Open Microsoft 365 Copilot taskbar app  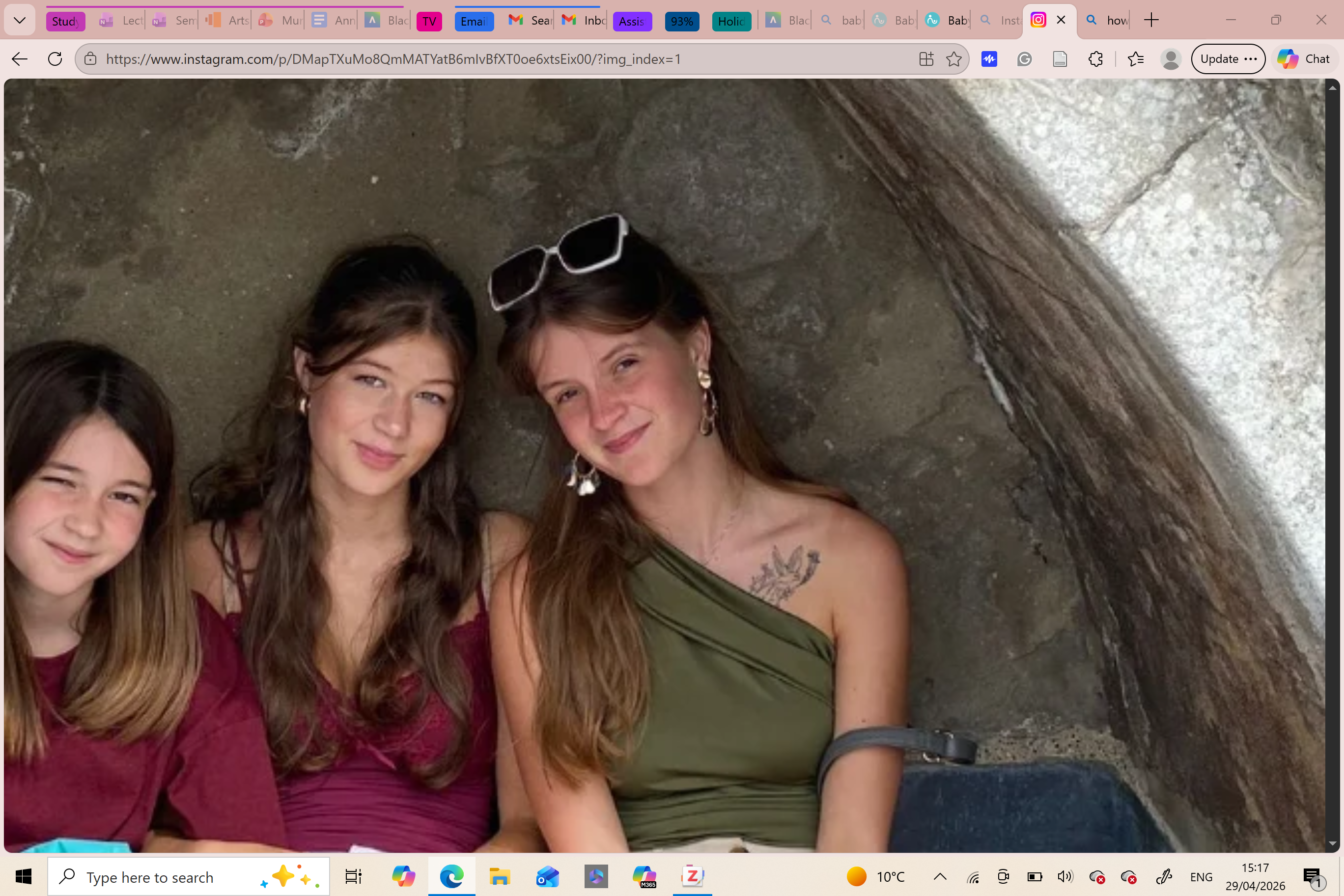pos(644,876)
